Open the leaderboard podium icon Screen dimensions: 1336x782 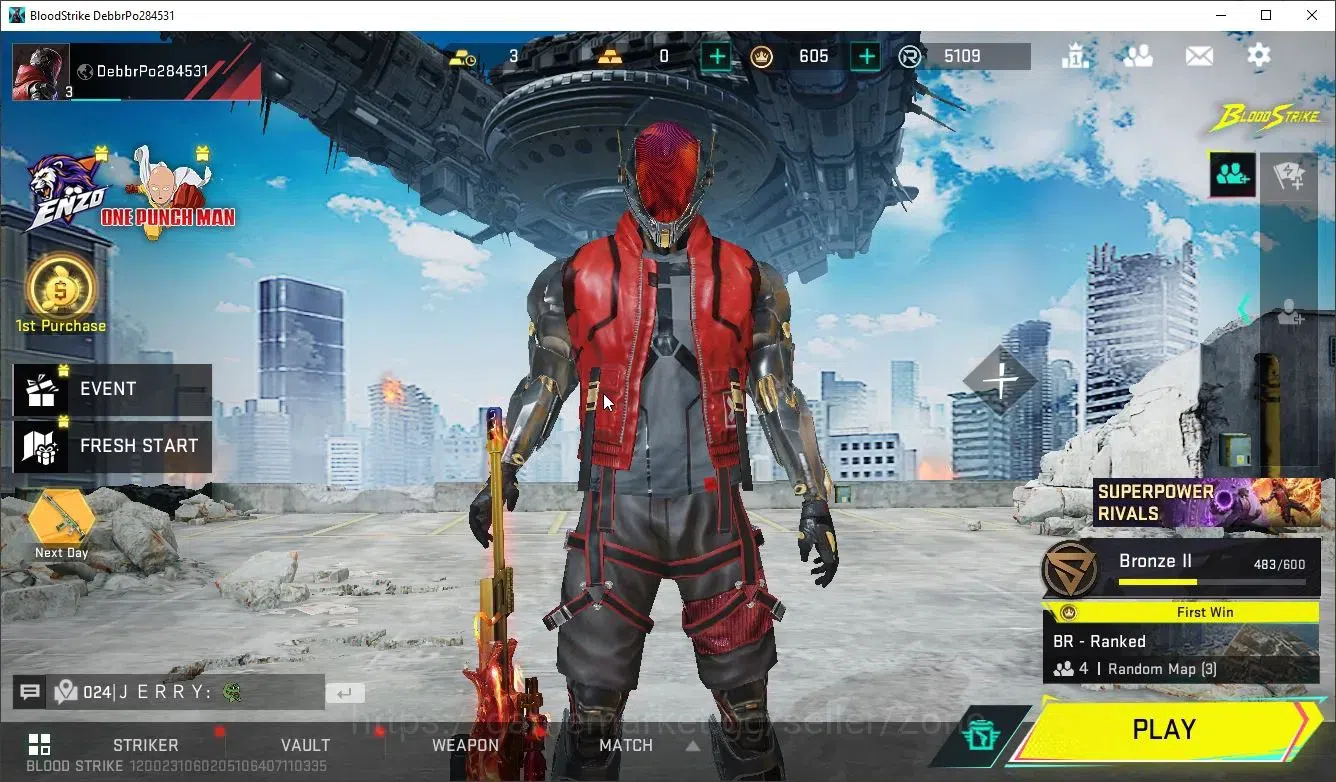[x=1075, y=56]
